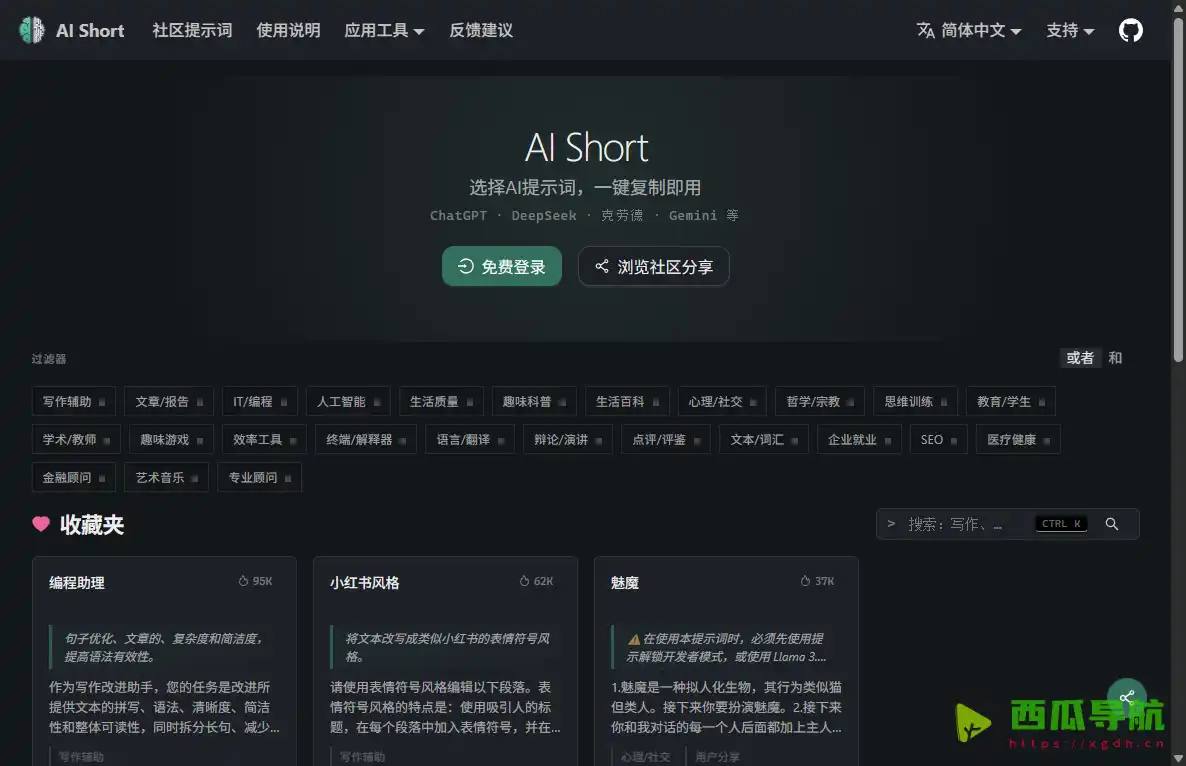Click the floating share icon button
Screen dimensions: 1186x766
pyautogui.click(x=1127, y=697)
